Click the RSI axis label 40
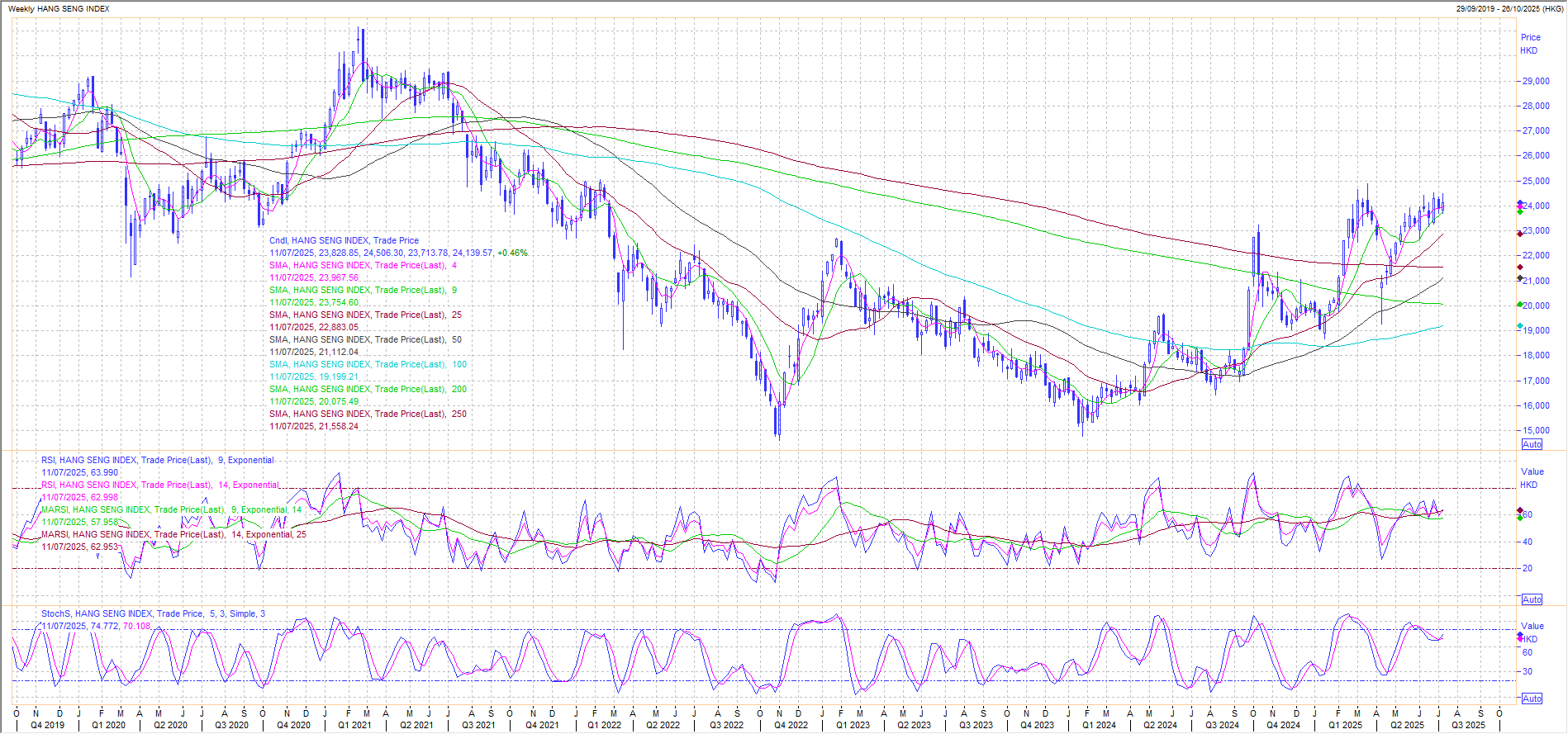This screenshot has width=1568, height=734. pyautogui.click(x=1528, y=542)
